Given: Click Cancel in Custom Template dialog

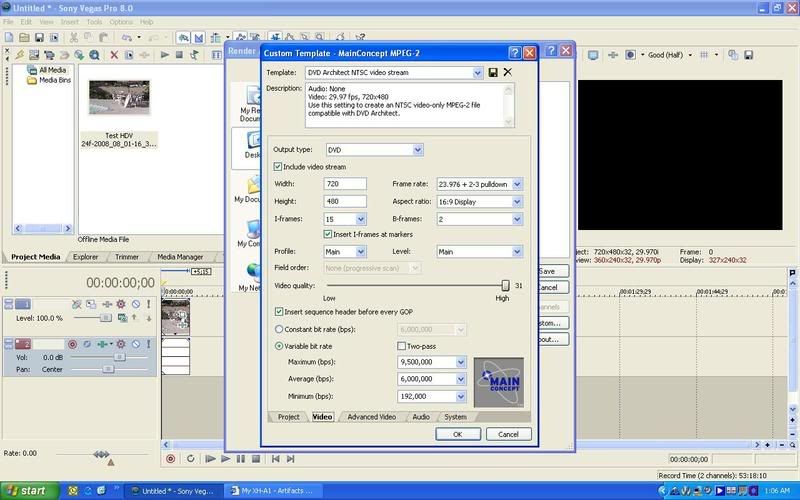Looking at the screenshot, I should [508, 434].
